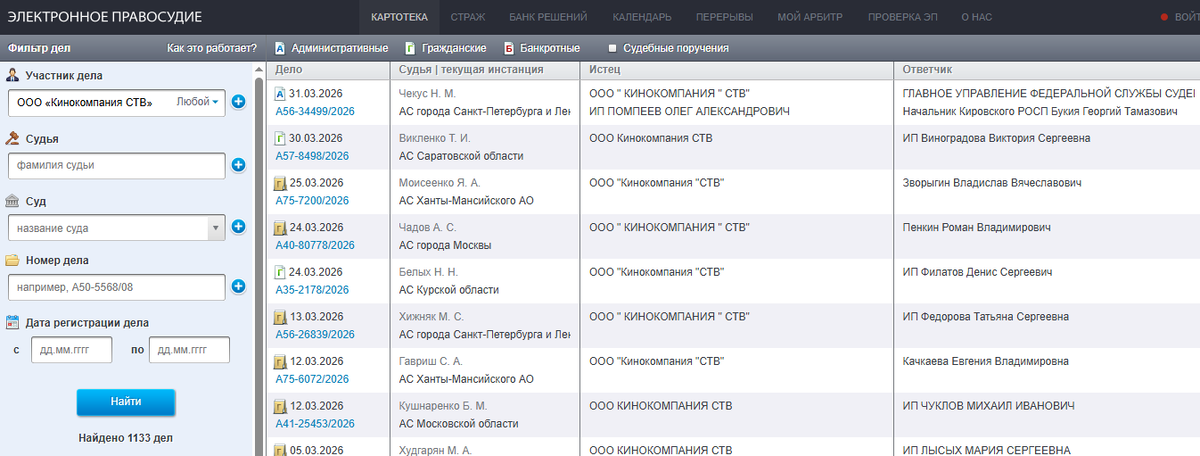Open the Мой арбитр tab
The width and height of the screenshot is (1200, 456).
click(811, 17)
